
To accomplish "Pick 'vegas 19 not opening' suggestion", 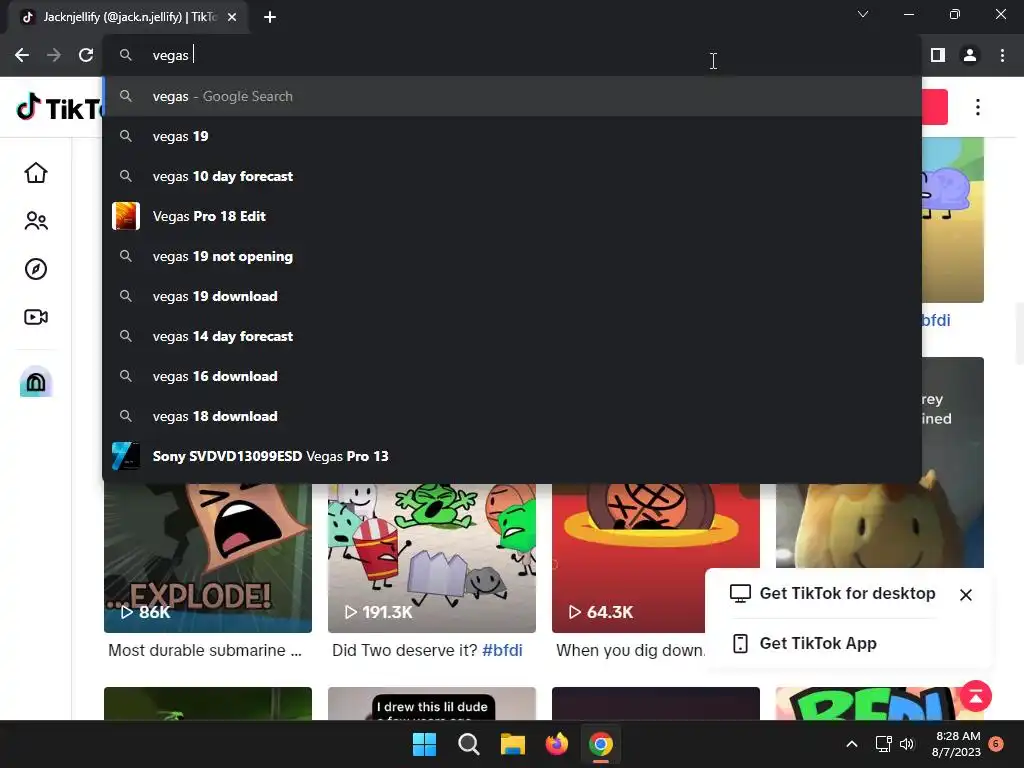I will pos(512,257).
